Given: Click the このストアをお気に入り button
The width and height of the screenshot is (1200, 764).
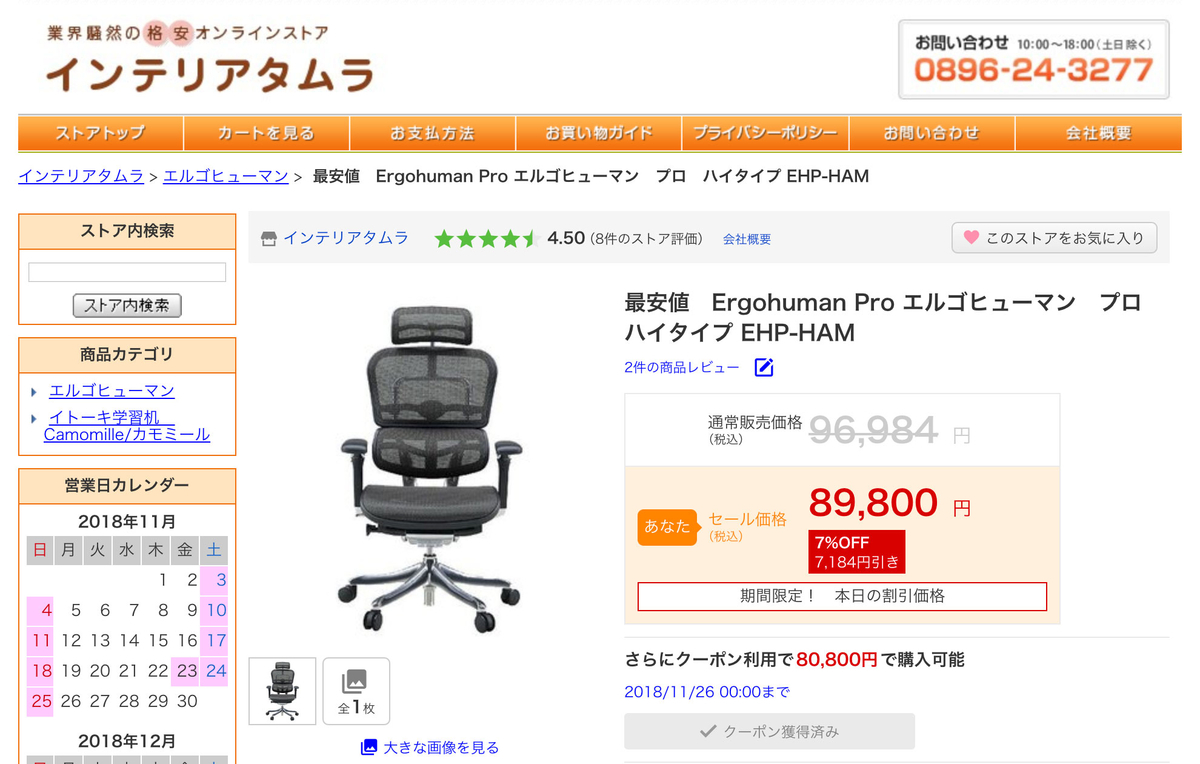Looking at the screenshot, I should point(1054,238).
